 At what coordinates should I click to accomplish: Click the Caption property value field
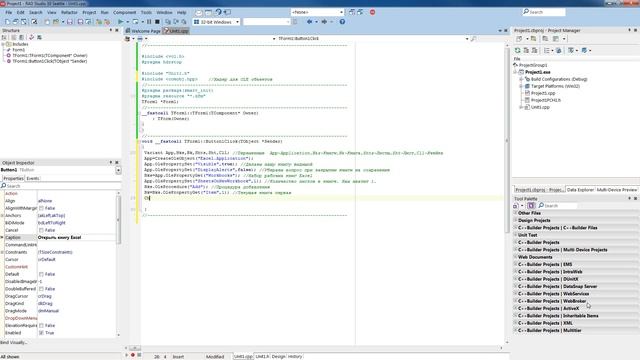[x=77, y=238]
